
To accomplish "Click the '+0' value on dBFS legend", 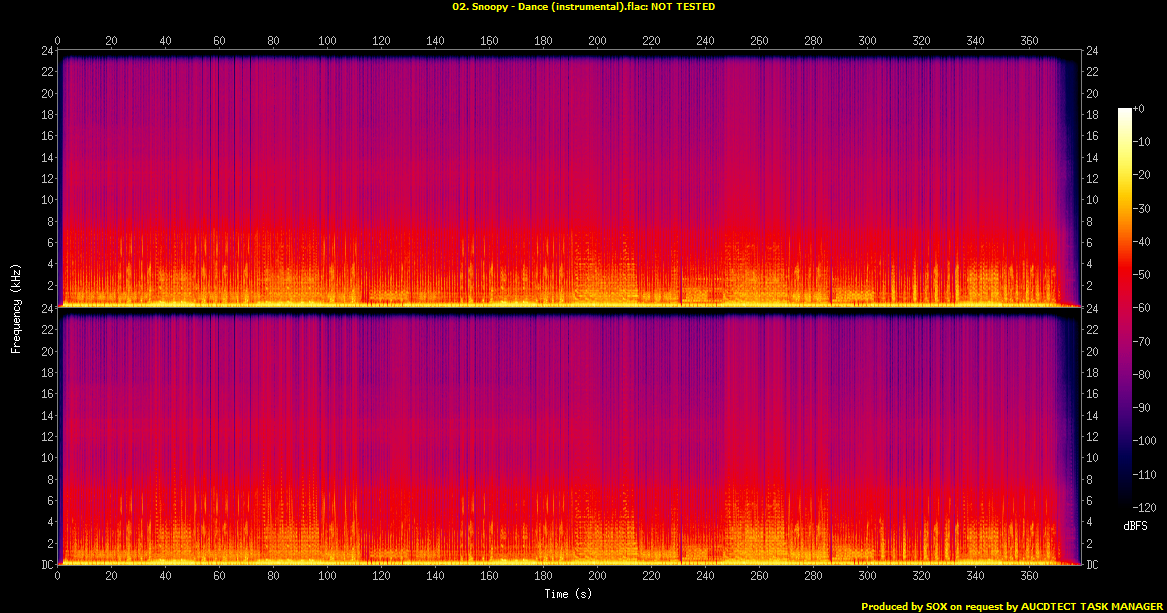I will click(x=1139, y=109).
